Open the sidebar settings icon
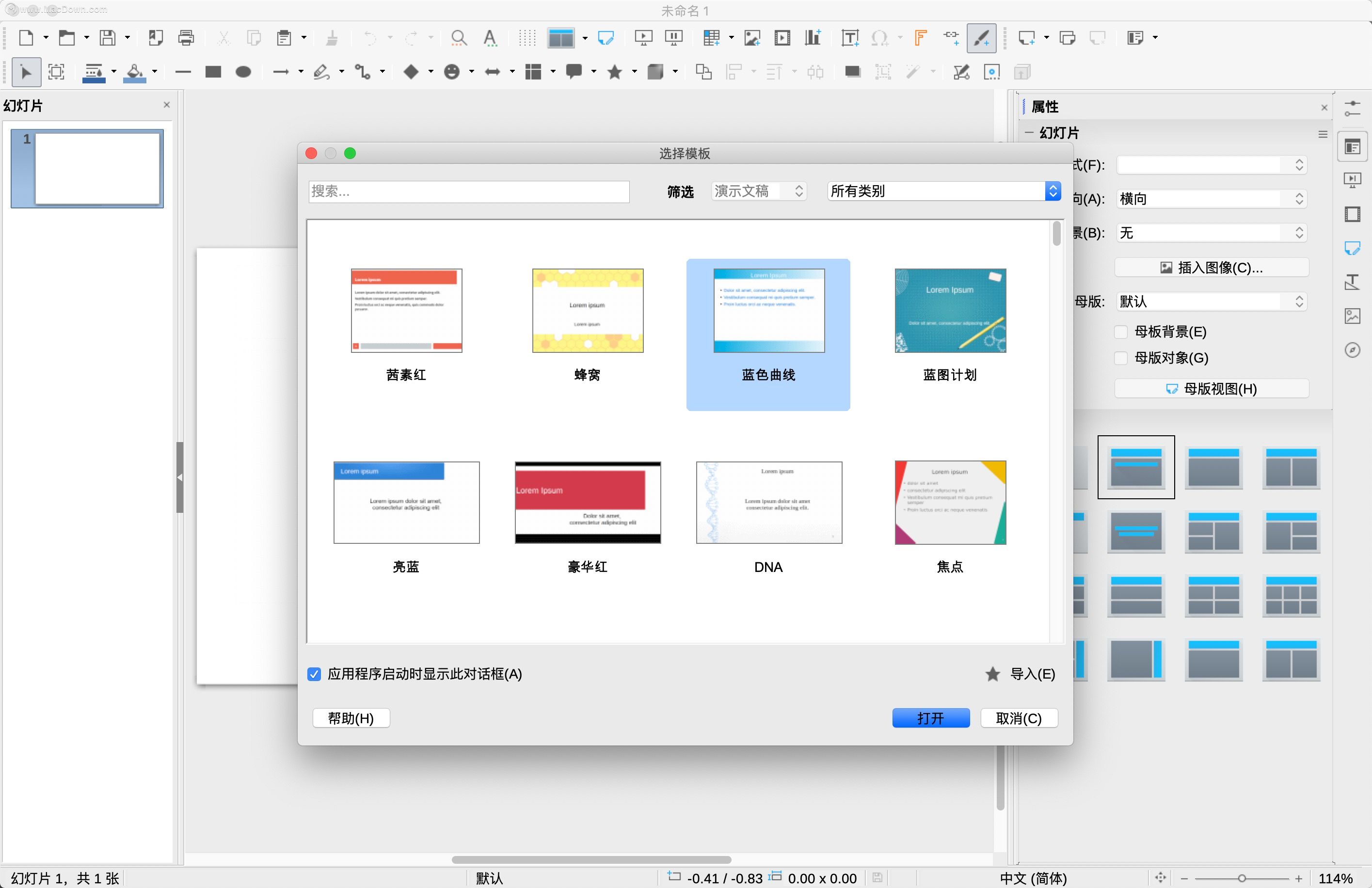The width and height of the screenshot is (1372, 888). (x=1352, y=109)
